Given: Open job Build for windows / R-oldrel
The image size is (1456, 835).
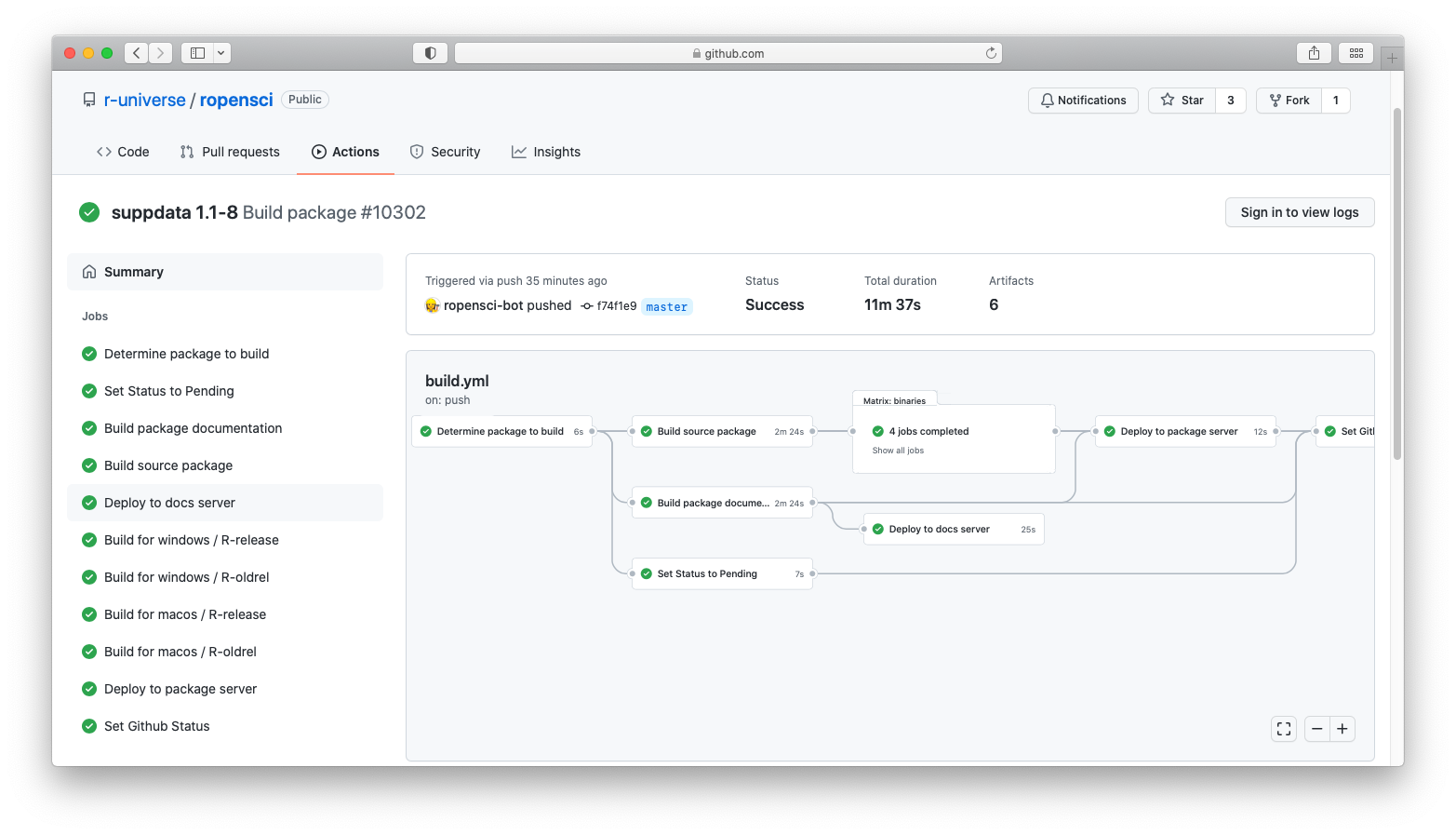Looking at the screenshot, I should [x=225, y=577].
